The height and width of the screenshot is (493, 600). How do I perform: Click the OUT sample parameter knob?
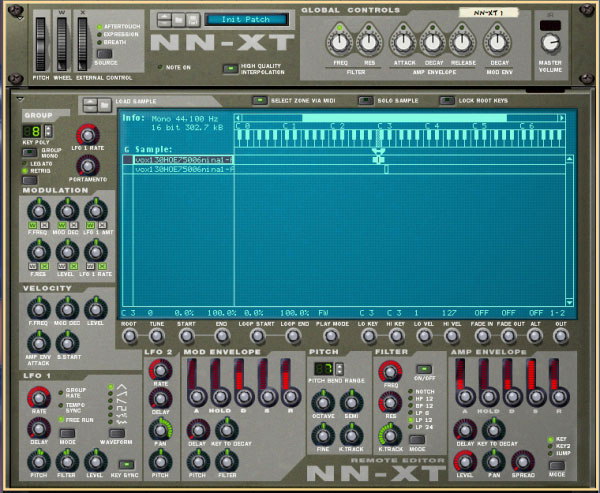tap(561, 336)
